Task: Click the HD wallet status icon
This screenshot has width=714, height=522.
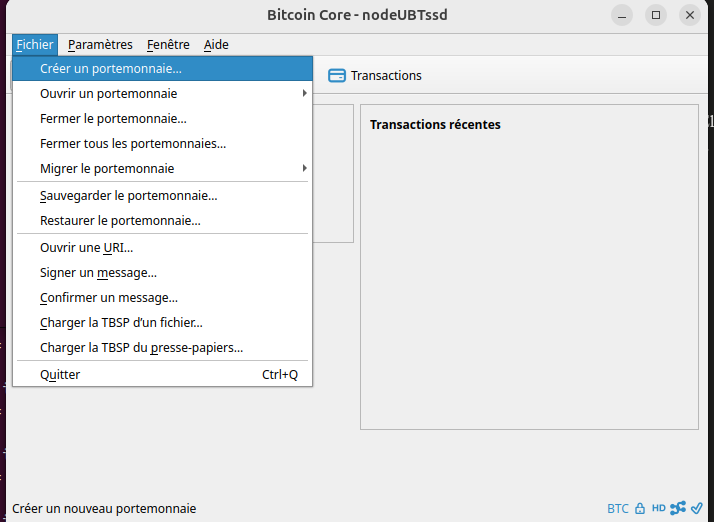Action: (x=659, y=508)
